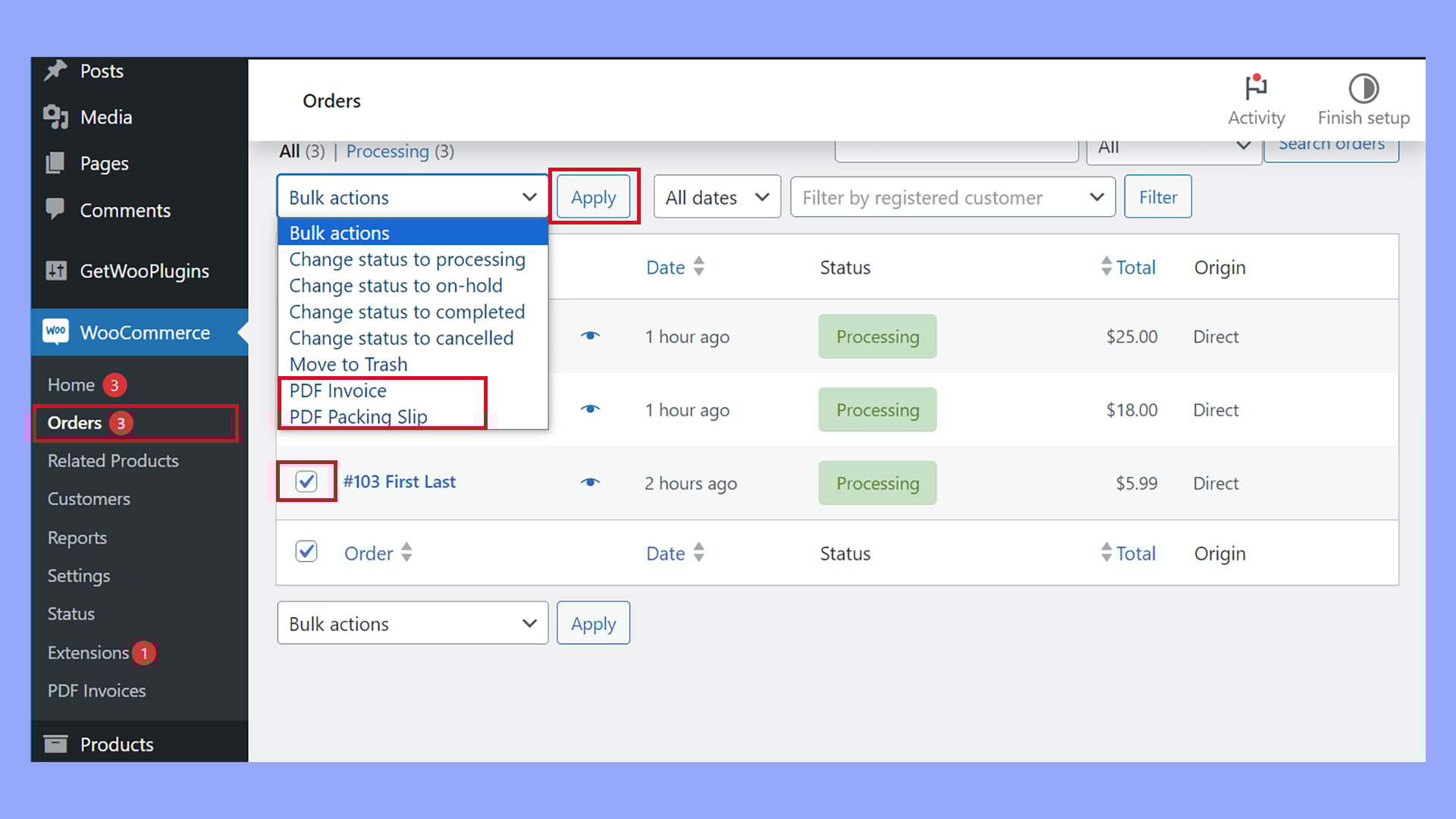
Task: Toggle the select-all checkbox in table footer
Action: 306,551
